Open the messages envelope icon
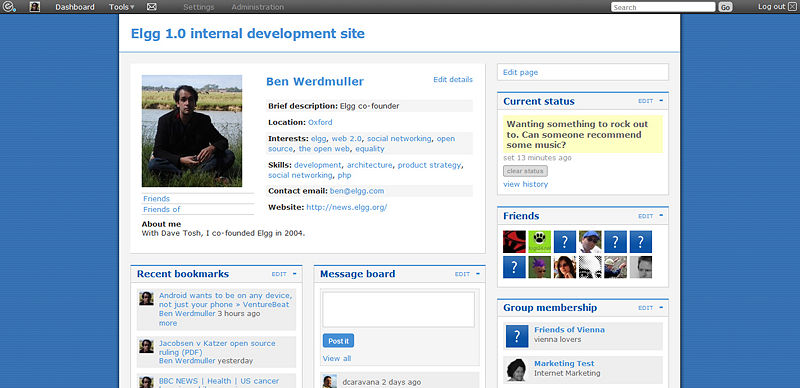The height and width of the screenshot is (388, 800). click(152, 7)
